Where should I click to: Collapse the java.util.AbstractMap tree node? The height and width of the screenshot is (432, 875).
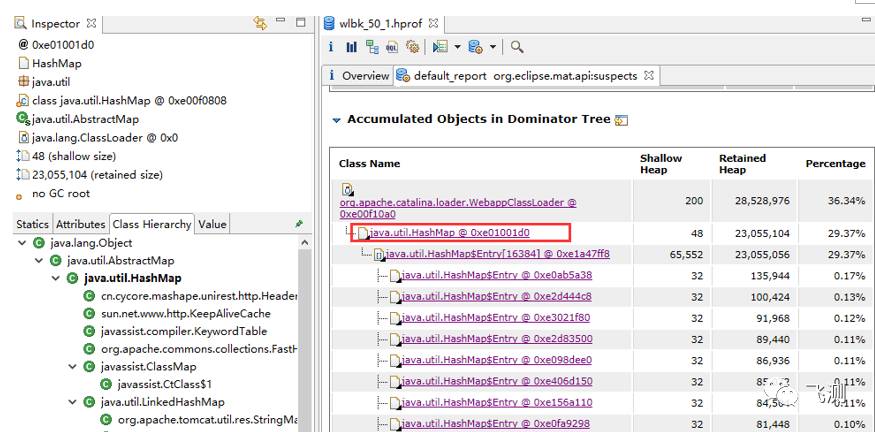[x=39, y=261]
